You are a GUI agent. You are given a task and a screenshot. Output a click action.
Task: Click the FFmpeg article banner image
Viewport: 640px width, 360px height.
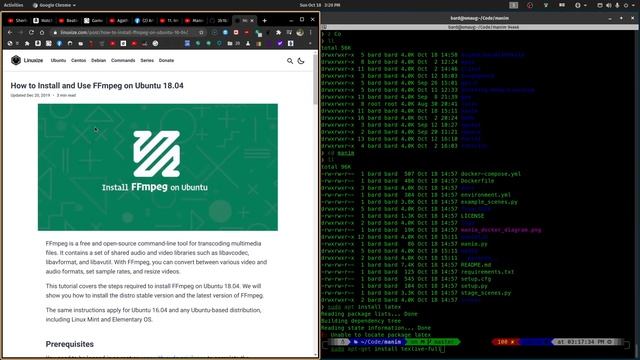tap(158, 167)
